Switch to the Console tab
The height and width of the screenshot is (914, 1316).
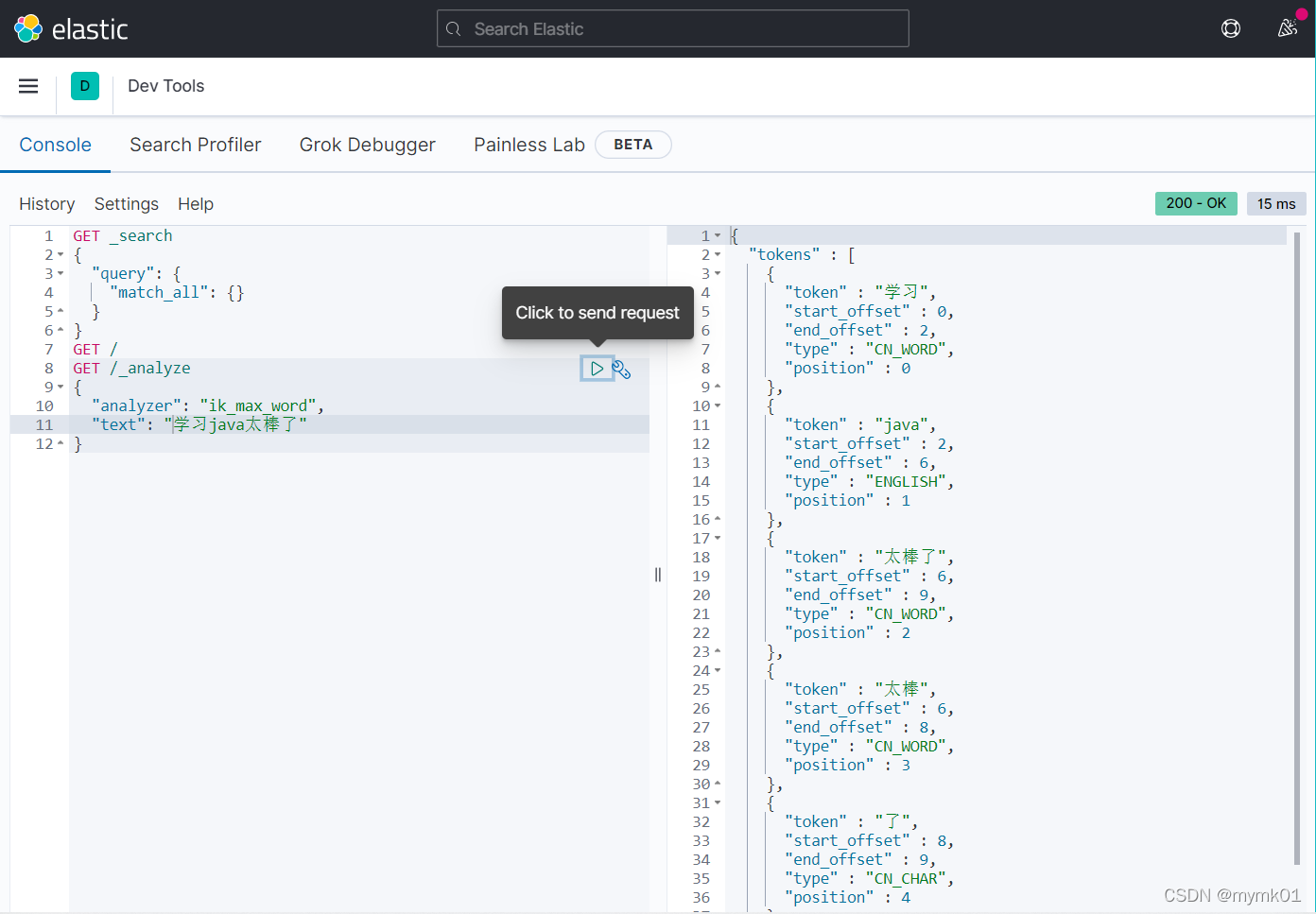click(x=56, y=145)
